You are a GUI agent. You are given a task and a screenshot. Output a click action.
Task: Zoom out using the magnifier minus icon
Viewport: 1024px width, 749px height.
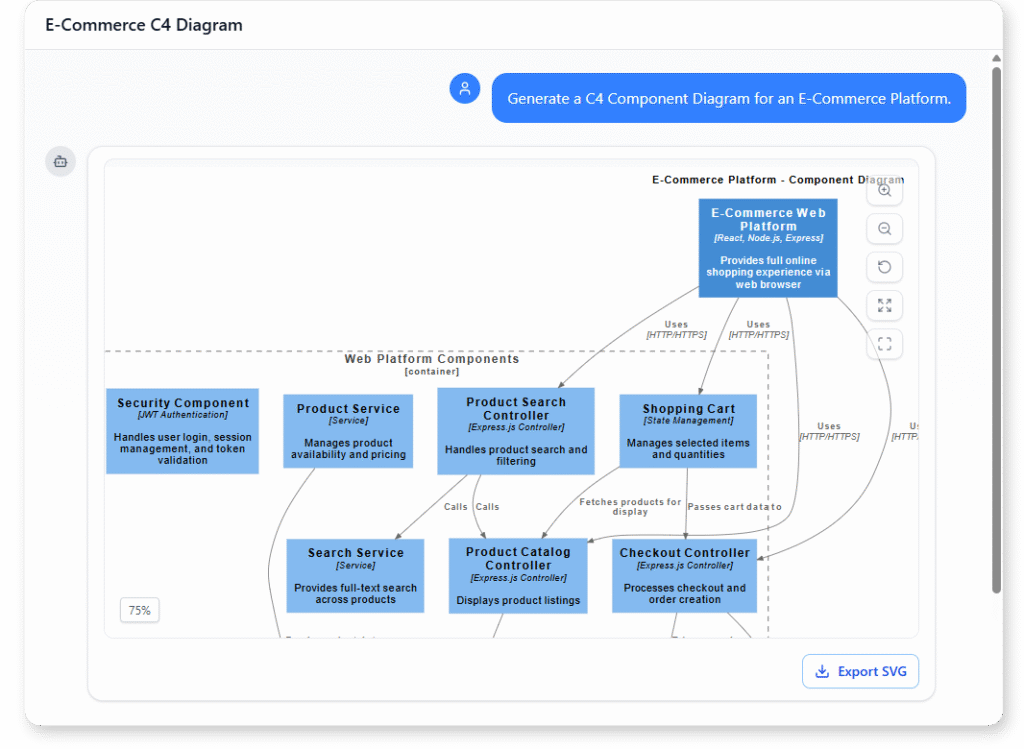coord(884,228)
